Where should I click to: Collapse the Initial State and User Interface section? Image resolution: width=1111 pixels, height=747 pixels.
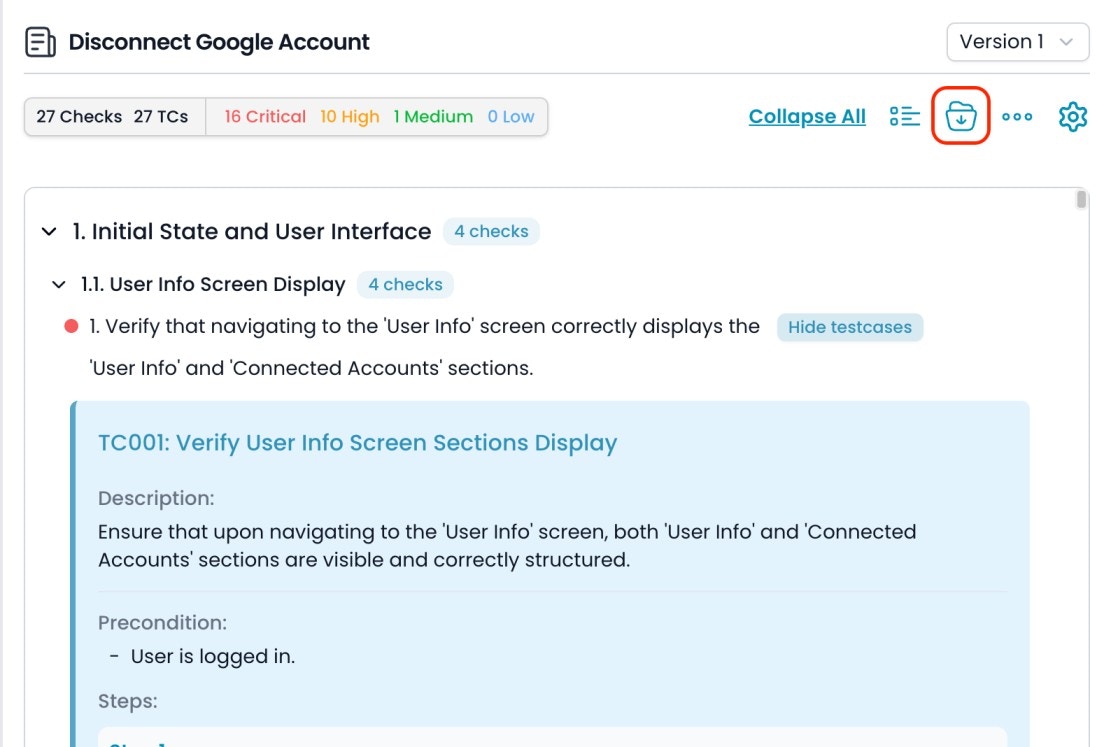pyautogui.click(x=48, y=232)
